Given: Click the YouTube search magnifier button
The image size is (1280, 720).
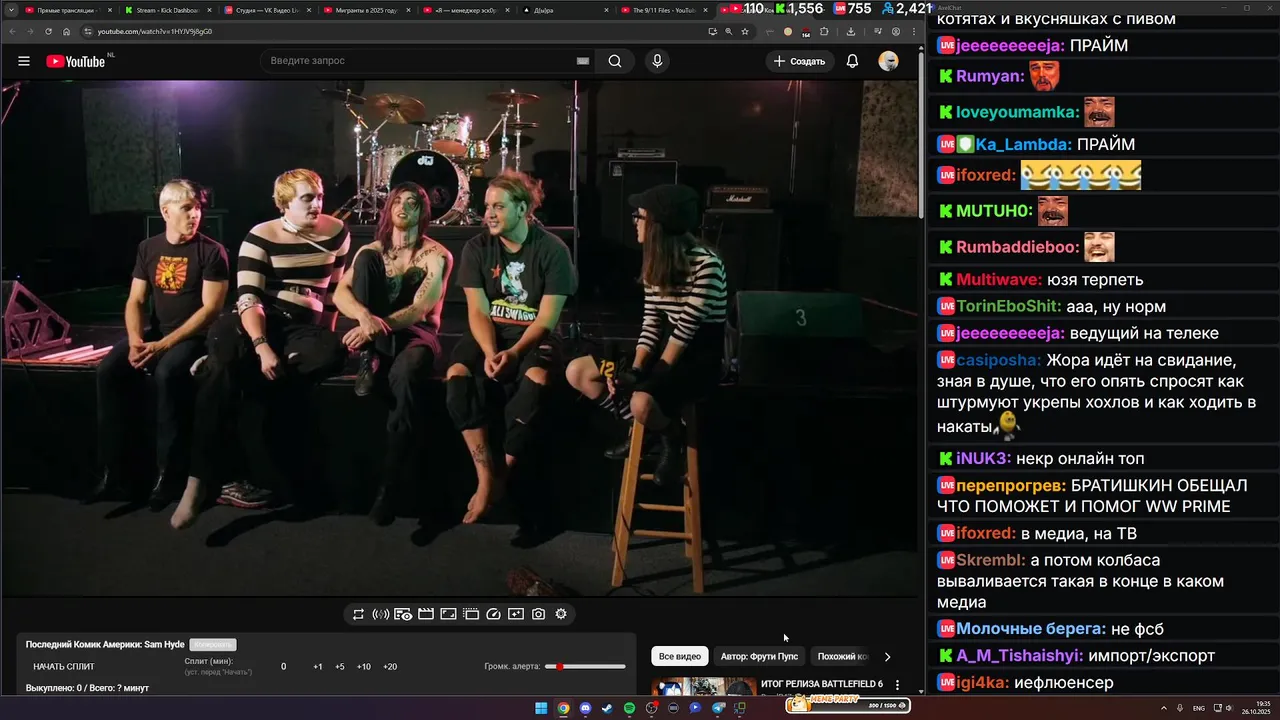Looking at the screenshot, I should (615, 61).
